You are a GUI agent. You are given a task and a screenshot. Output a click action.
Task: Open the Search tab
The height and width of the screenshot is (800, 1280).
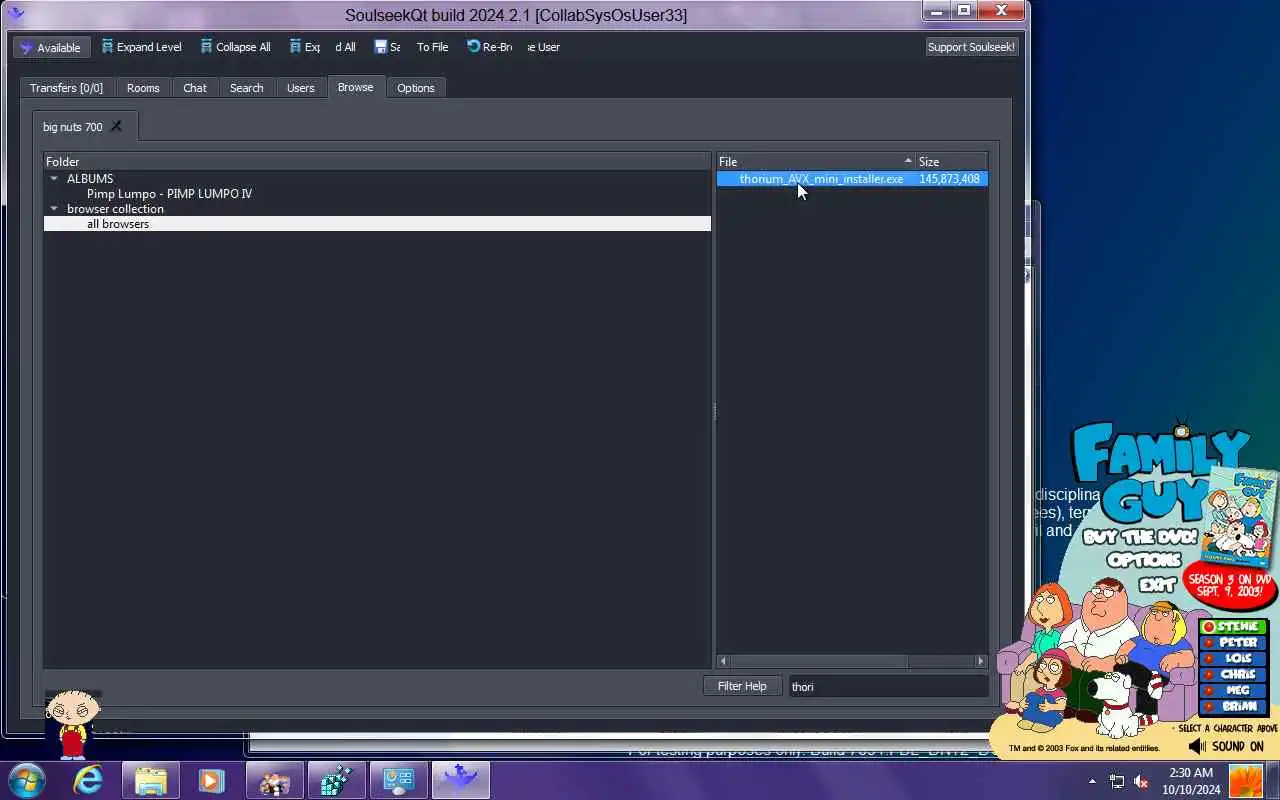pos(246,88)
